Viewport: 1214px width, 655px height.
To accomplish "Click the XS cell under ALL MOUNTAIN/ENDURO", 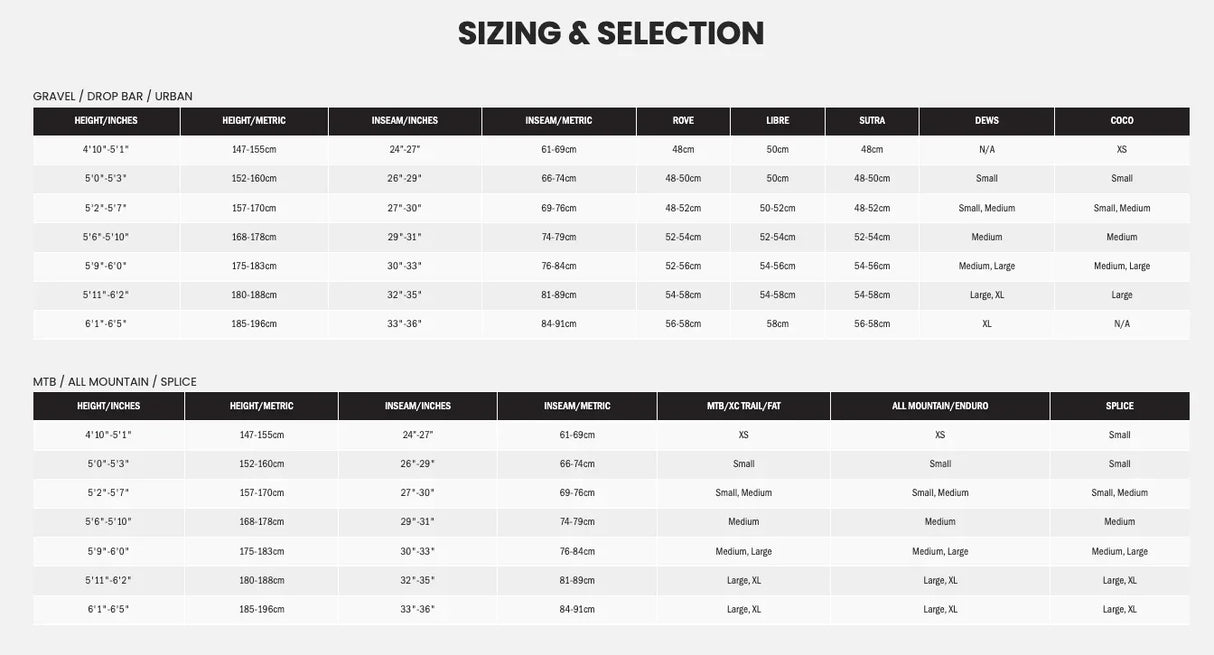I will pos(940,435).
